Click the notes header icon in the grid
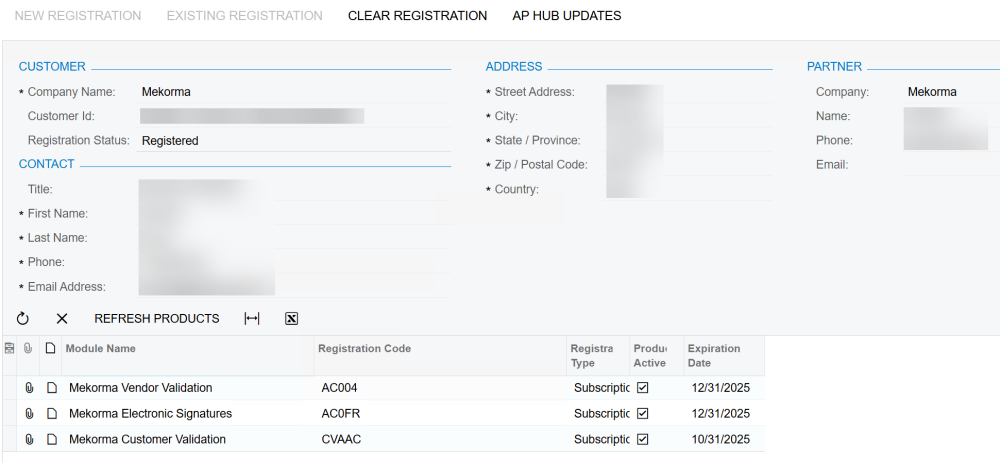Screen dimensions: 1000x463 tap(50, 348)
